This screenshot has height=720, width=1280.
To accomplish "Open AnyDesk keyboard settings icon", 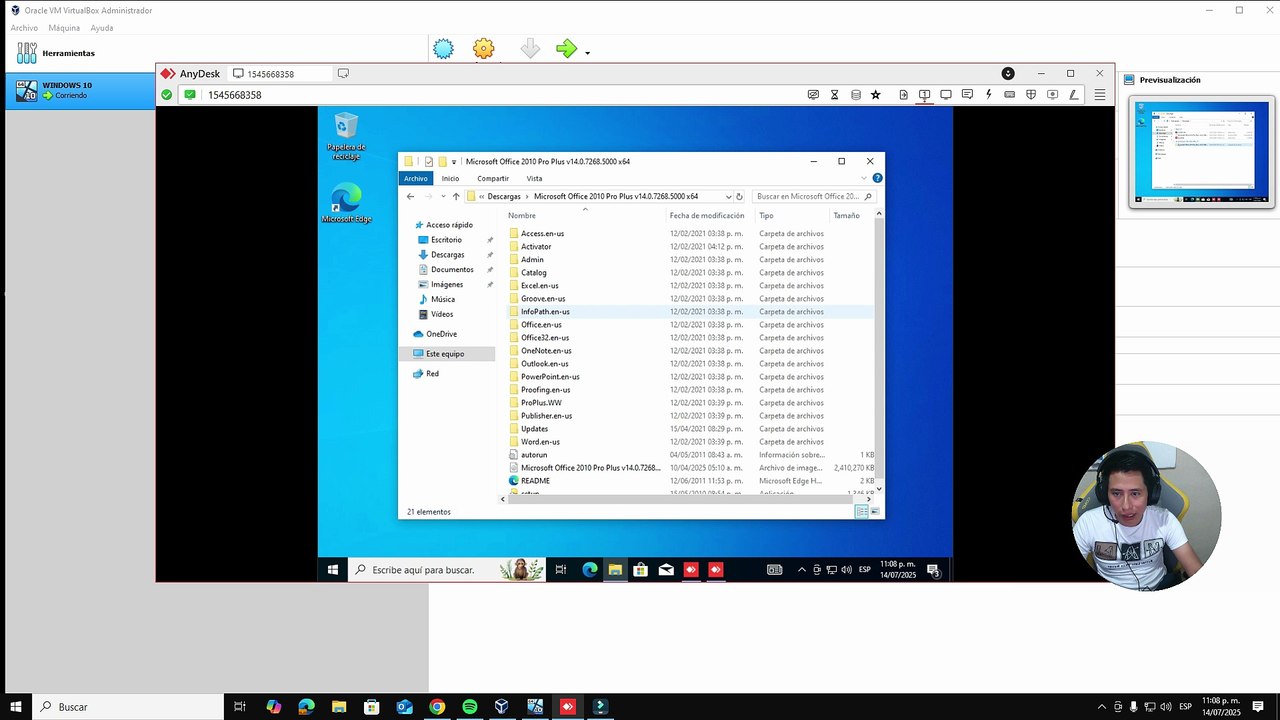I will tap(1010, 95).
